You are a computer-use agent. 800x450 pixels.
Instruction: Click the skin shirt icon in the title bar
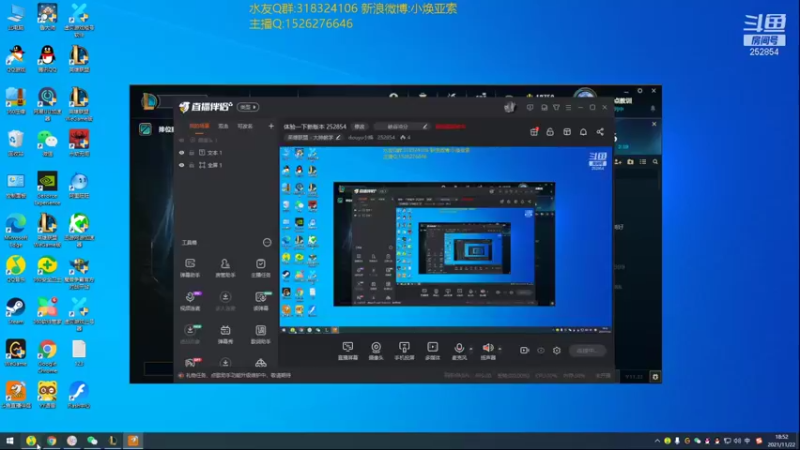click(x=556, y=108)
